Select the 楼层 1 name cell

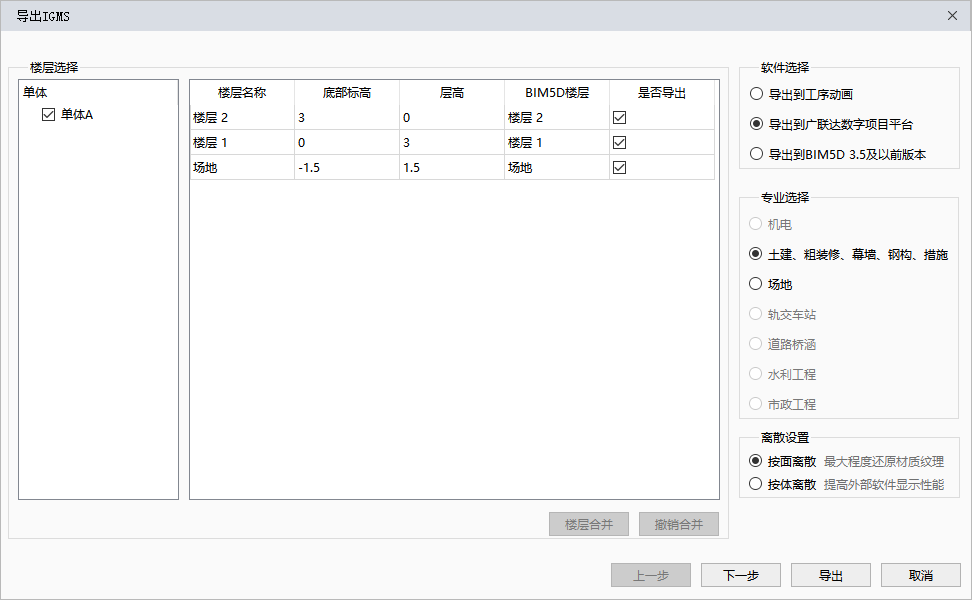pos(242,143)
